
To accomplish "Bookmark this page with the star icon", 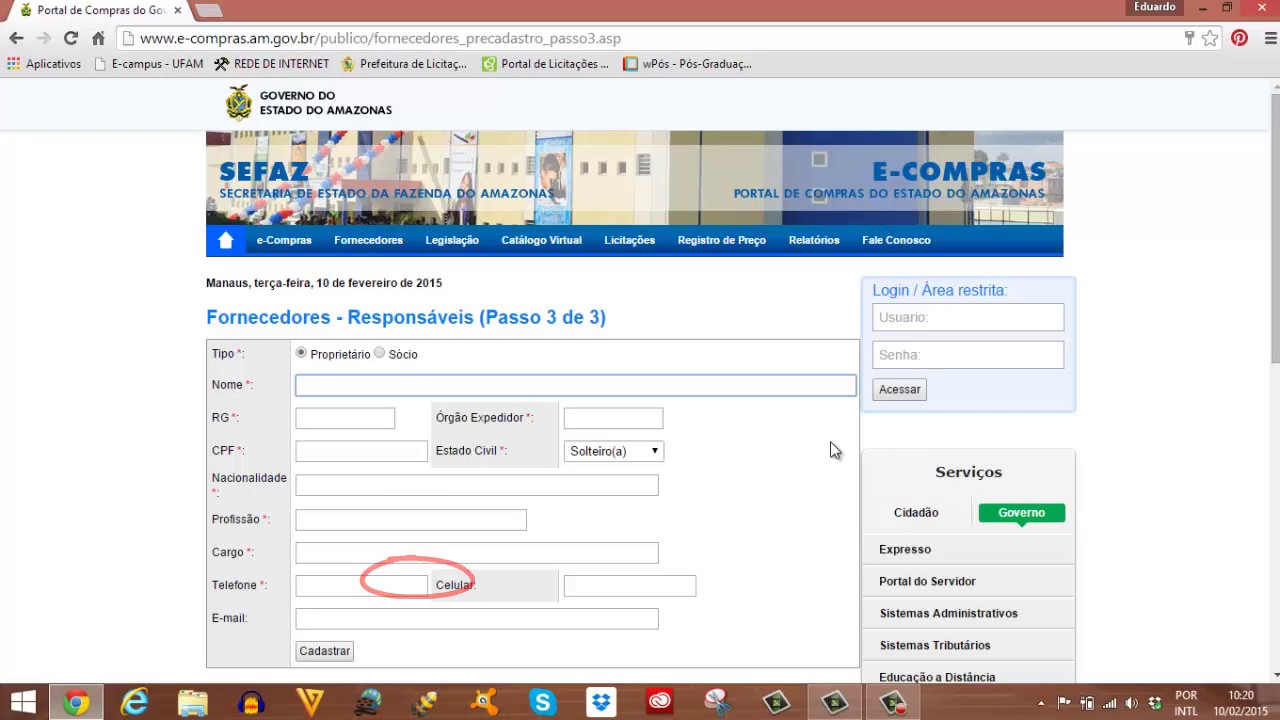I will 1210,38.
